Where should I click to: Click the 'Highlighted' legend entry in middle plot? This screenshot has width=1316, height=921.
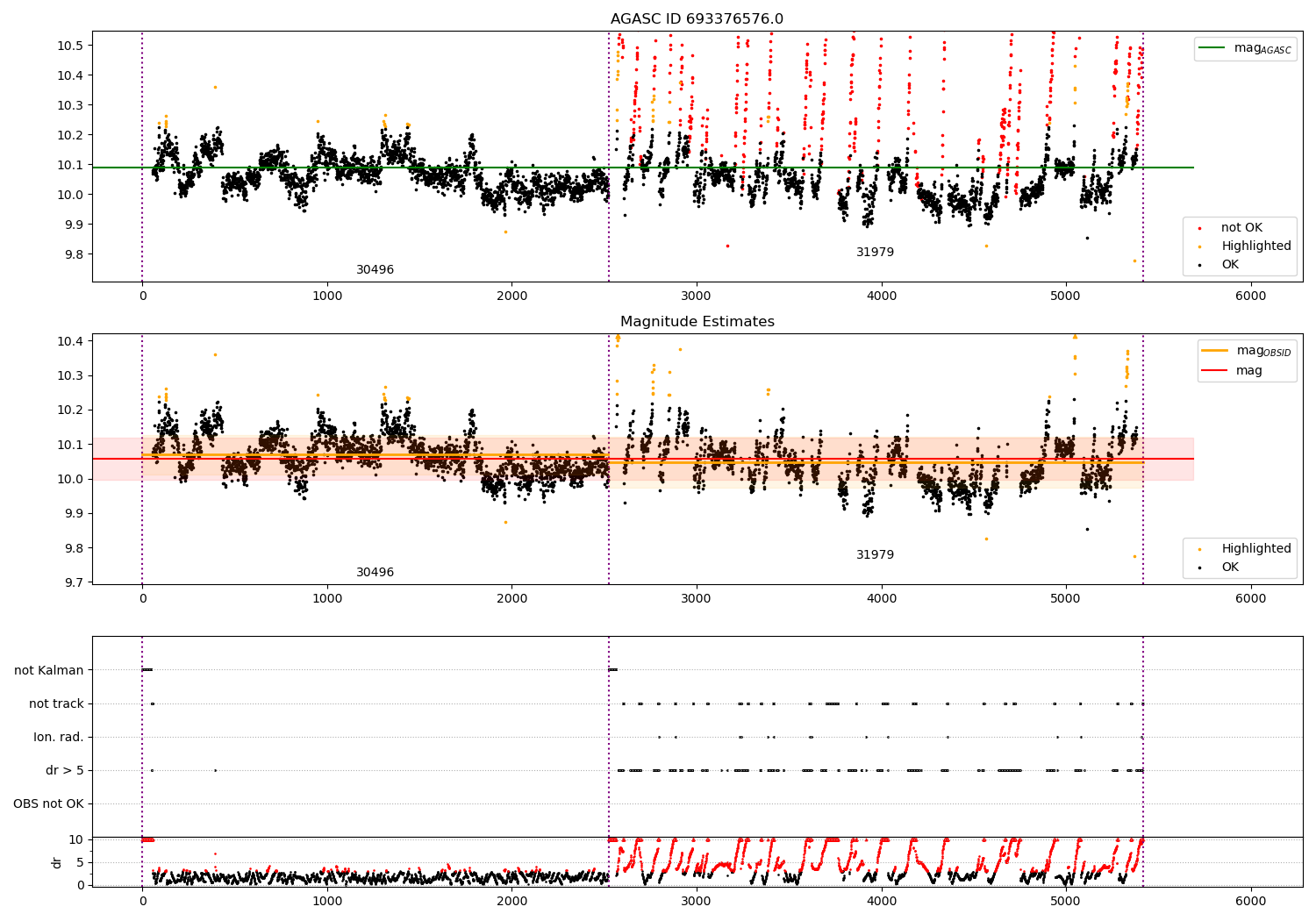pyautogui.click(x=1239, y=549)
